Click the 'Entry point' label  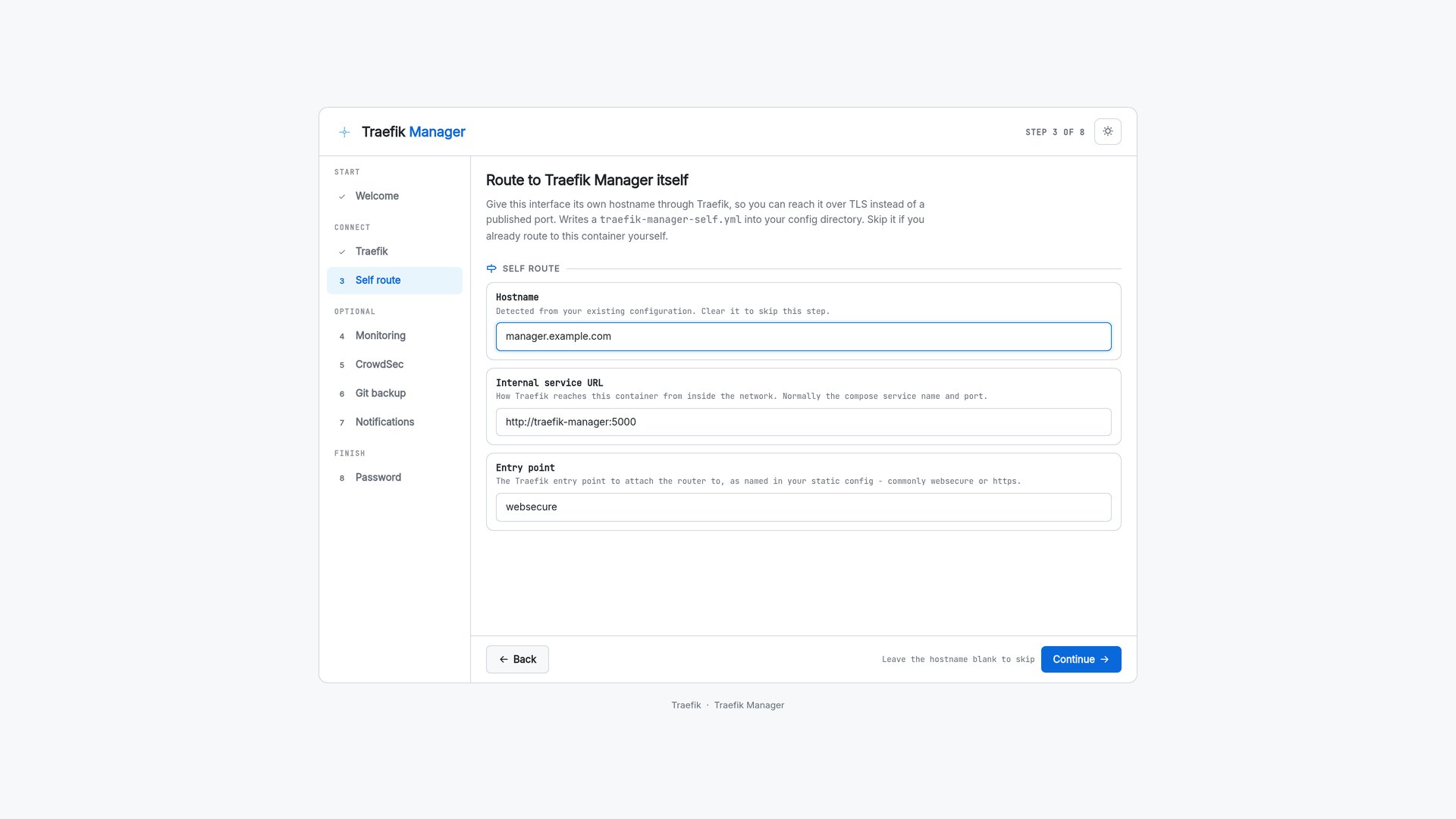point(526,468)
